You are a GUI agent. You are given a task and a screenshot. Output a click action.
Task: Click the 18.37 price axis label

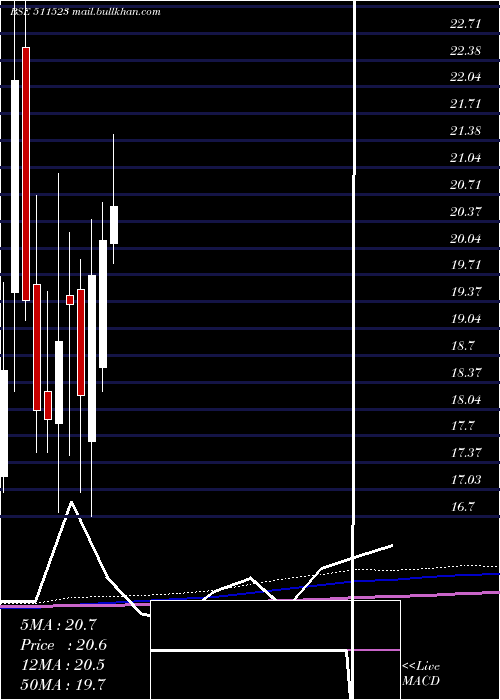(x=466, y=372)
